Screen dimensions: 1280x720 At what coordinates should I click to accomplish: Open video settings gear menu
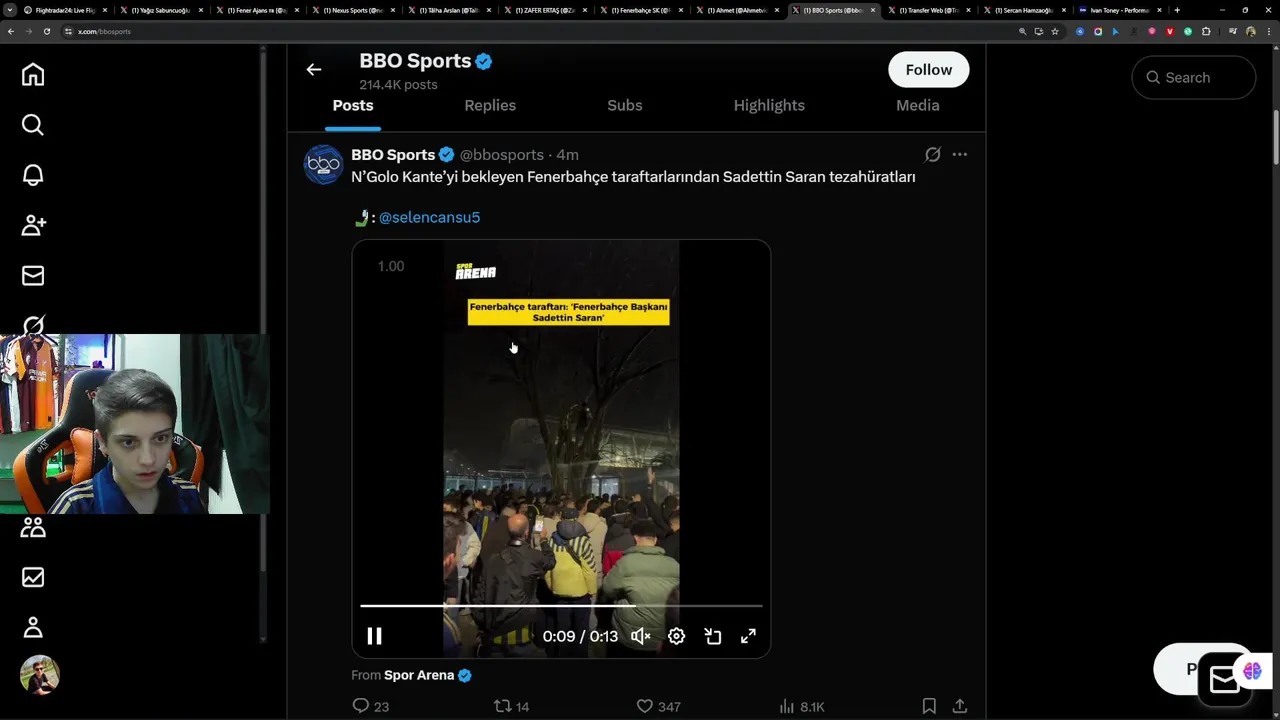point(677,636)
